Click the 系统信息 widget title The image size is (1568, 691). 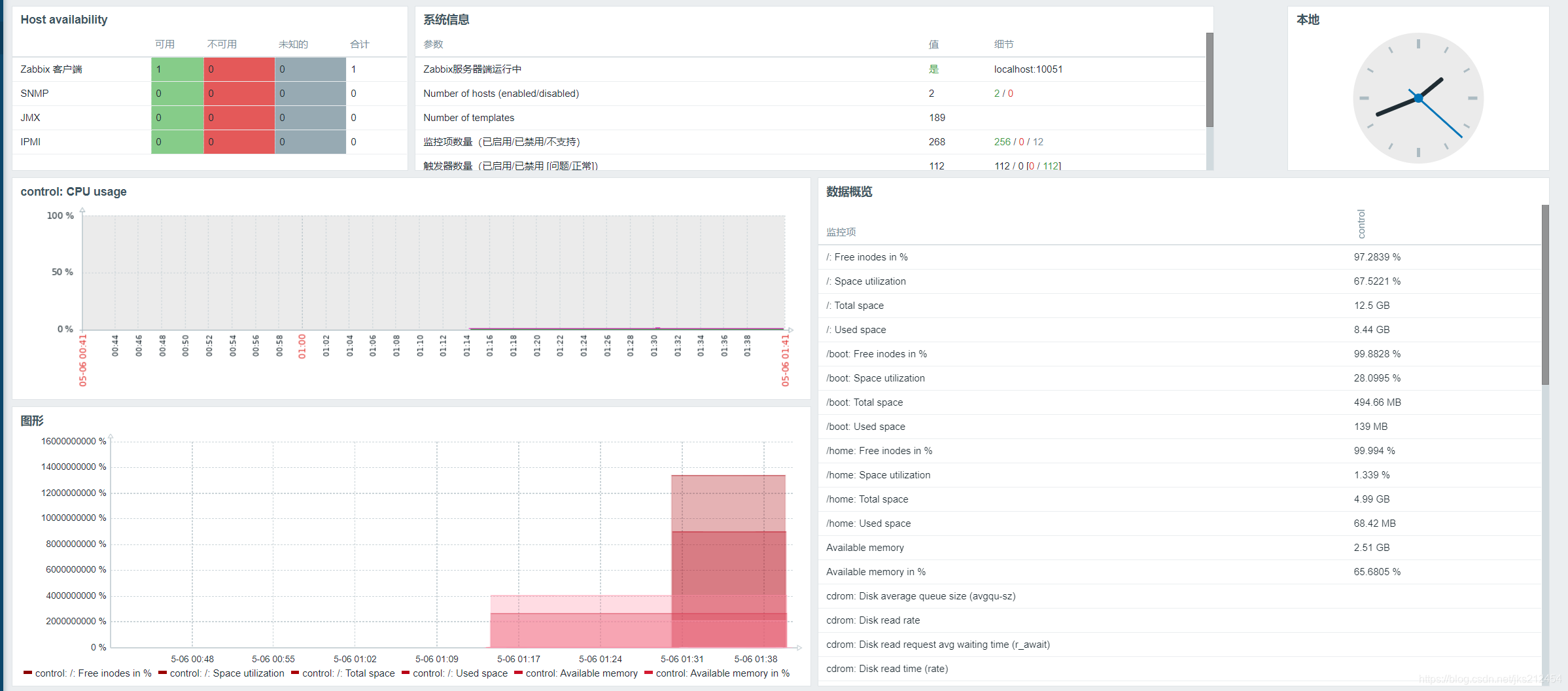pyautogui.click(x=446, y=20)
